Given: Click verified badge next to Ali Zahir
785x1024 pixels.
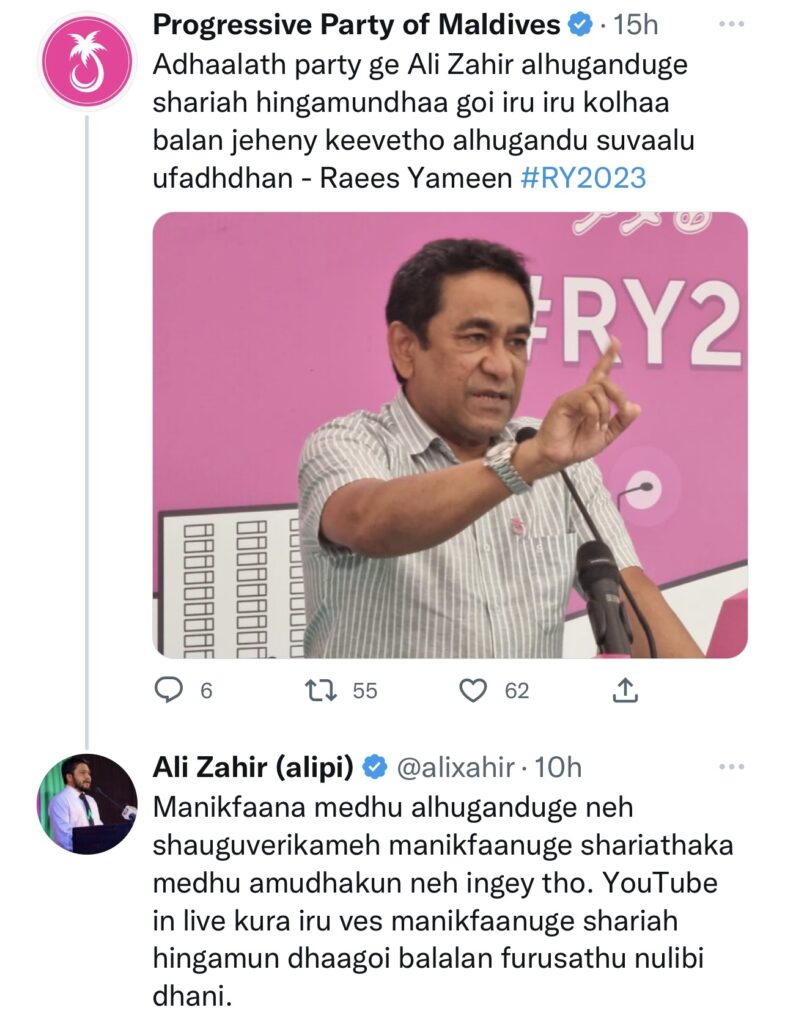Looking at the screenshot, I should click(x=374, y=768).
